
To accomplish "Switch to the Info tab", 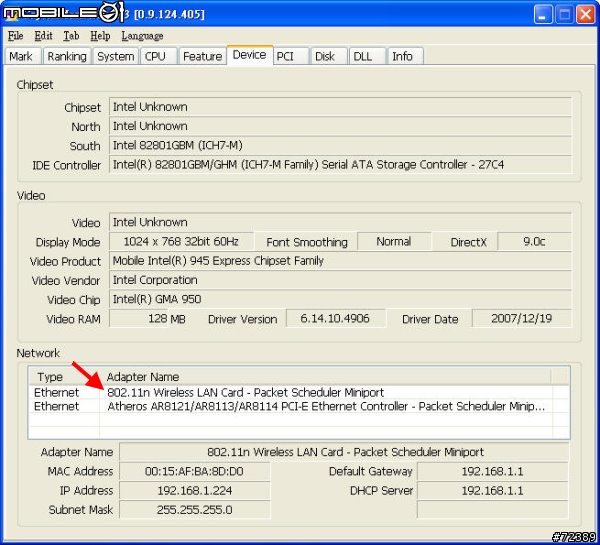I will [x=405, y=56].
